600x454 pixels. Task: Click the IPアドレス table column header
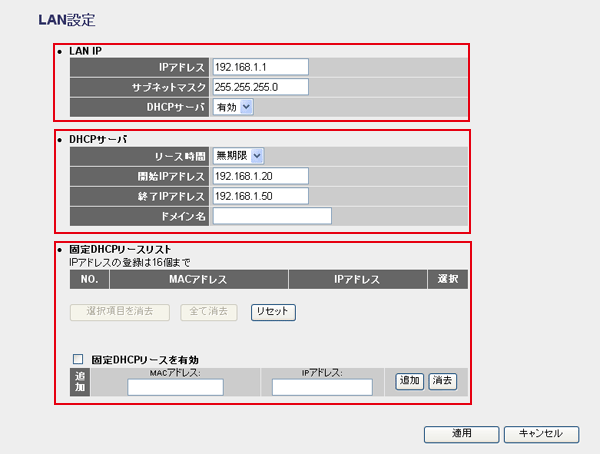357,279
